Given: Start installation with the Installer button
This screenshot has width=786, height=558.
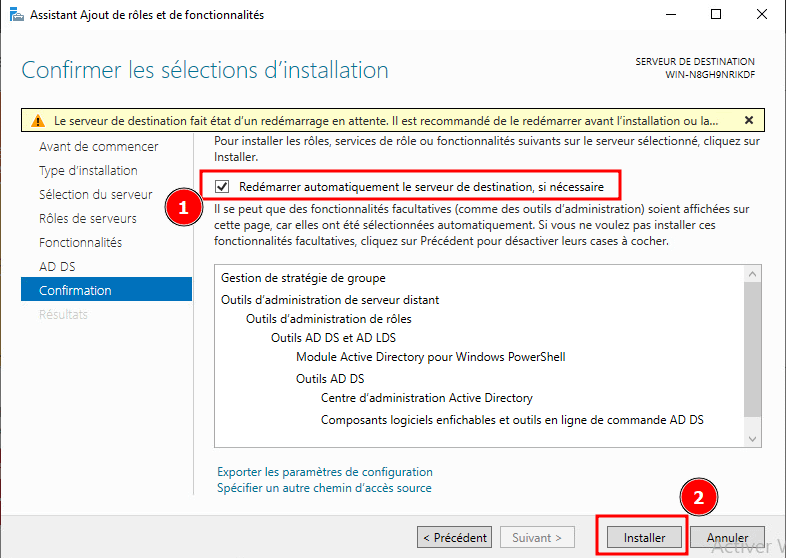Looking at the screenshot, I should [645, 538].
